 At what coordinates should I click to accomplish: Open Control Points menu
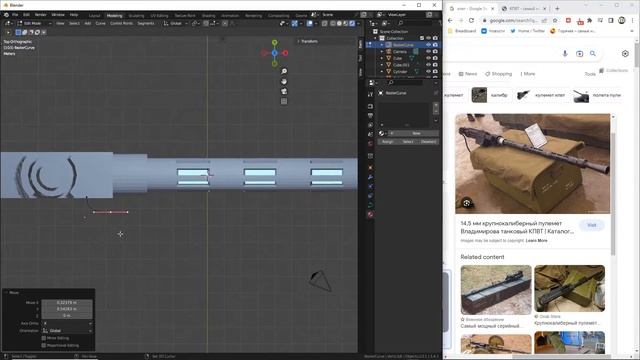121,23
